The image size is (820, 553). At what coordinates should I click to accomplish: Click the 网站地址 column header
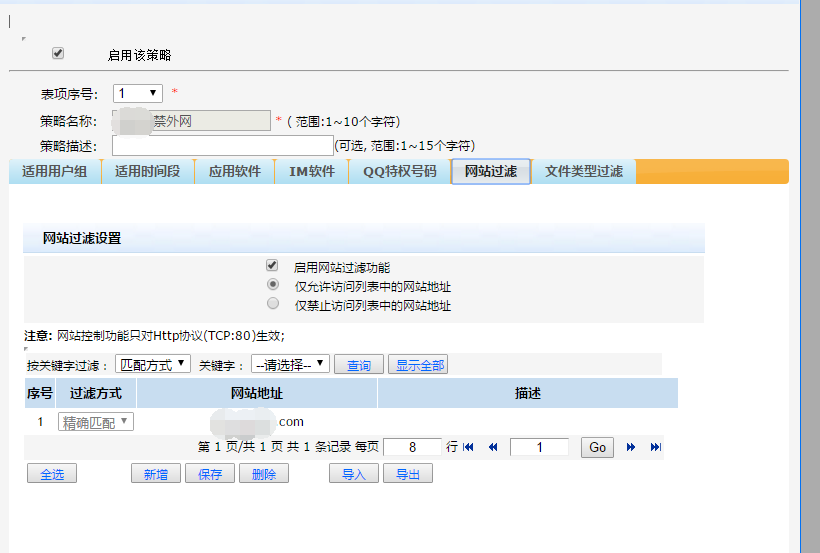point(257,393)
